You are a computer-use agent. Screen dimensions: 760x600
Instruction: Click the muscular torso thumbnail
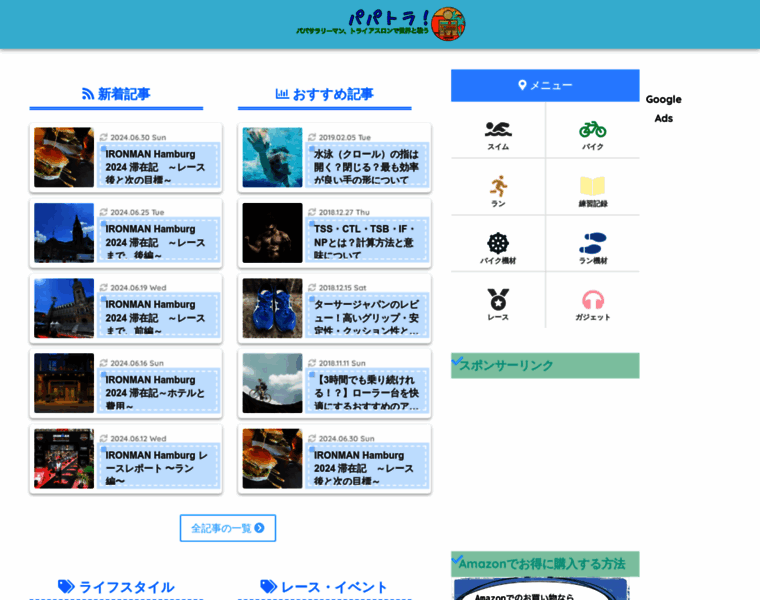pos(272,233)
